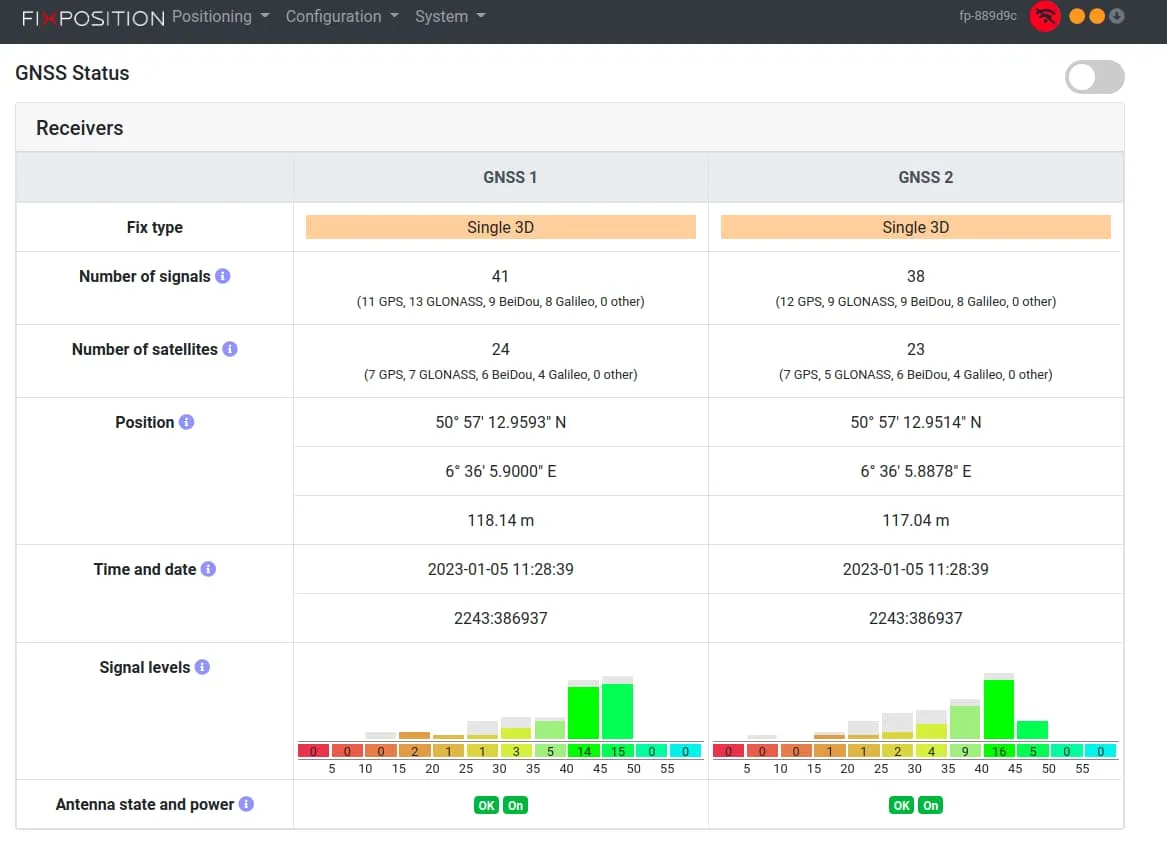Click the gray download arrow icon

[x=1117, y=17]
